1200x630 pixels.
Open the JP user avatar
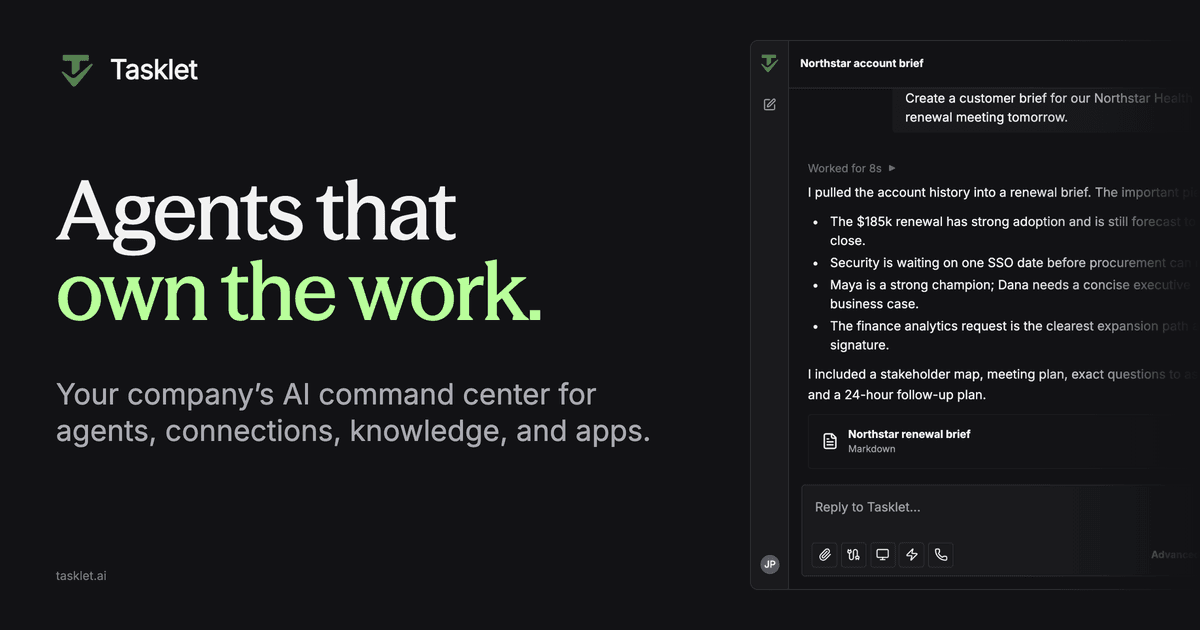[x=769, y=564]
